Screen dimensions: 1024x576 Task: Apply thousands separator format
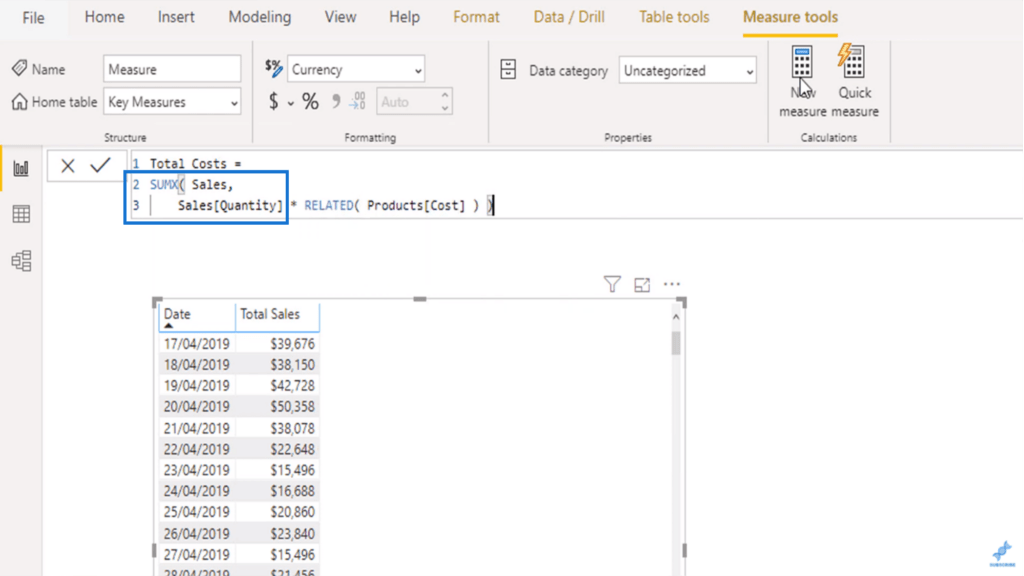pyautogui.click(x=336, y=101)
